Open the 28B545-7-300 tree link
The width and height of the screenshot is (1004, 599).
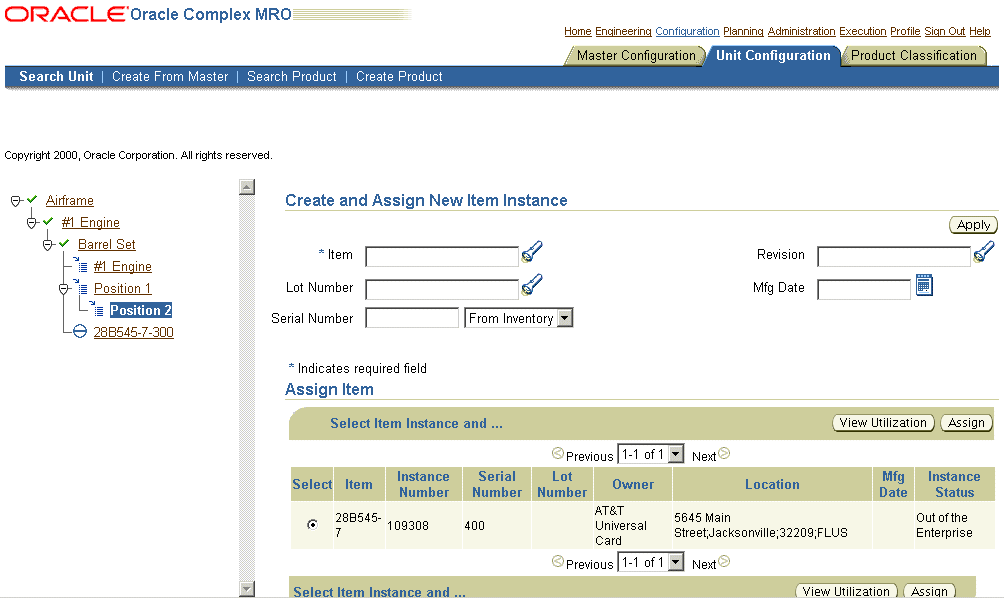point(133,332)
